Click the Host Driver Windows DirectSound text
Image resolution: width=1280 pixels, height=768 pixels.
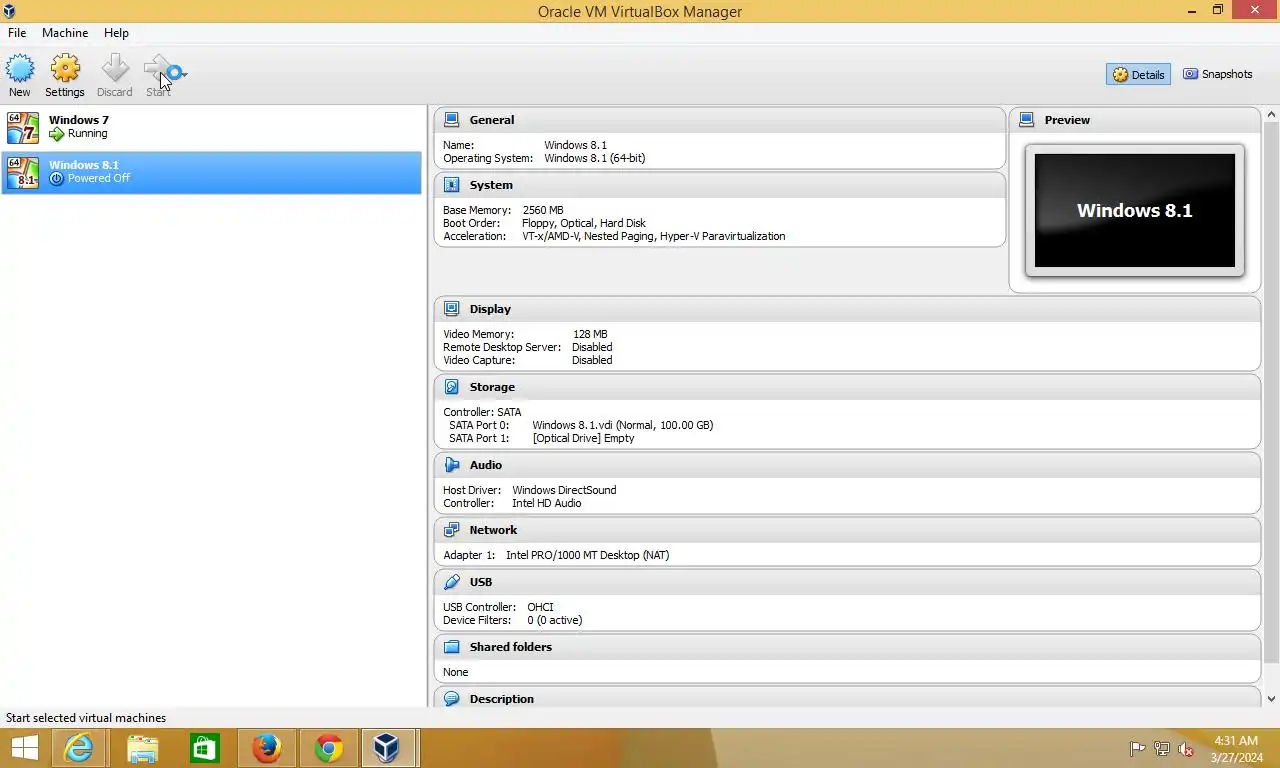click(x=564, y=490)
